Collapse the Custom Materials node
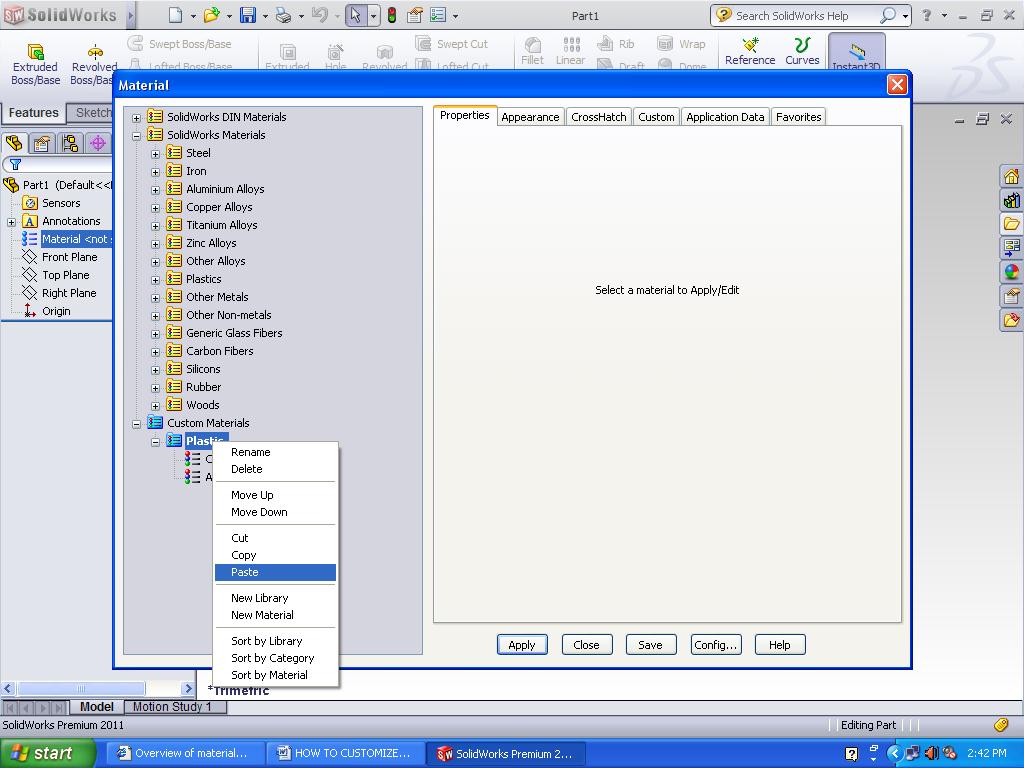 [x=137, y=423]
